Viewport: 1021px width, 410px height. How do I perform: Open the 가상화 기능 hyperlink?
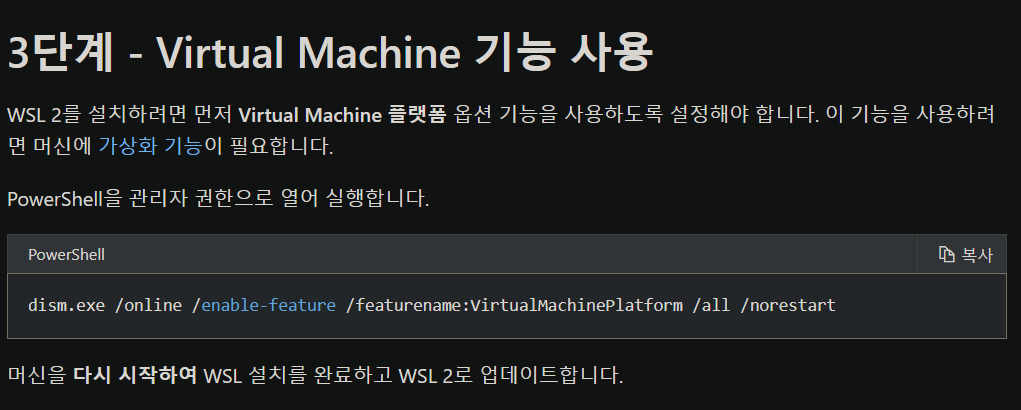coord(150,146)
